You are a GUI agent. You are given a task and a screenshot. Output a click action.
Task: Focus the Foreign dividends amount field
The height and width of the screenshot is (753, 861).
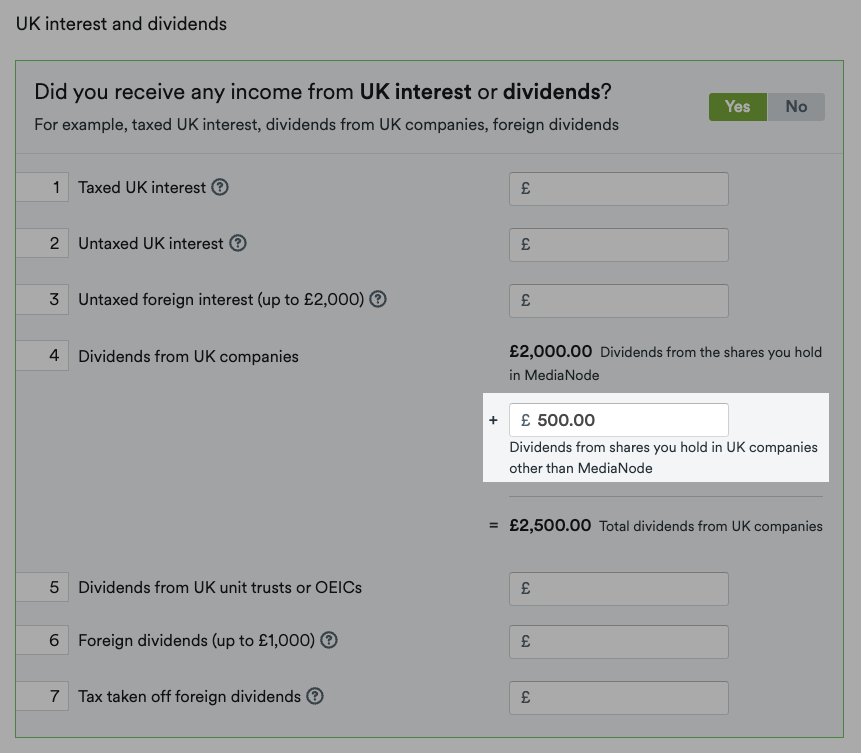(x=618, y=642)
